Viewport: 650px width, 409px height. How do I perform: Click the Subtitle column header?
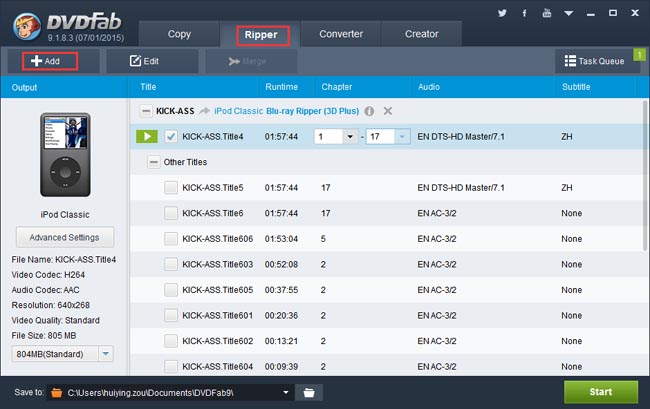576,87
